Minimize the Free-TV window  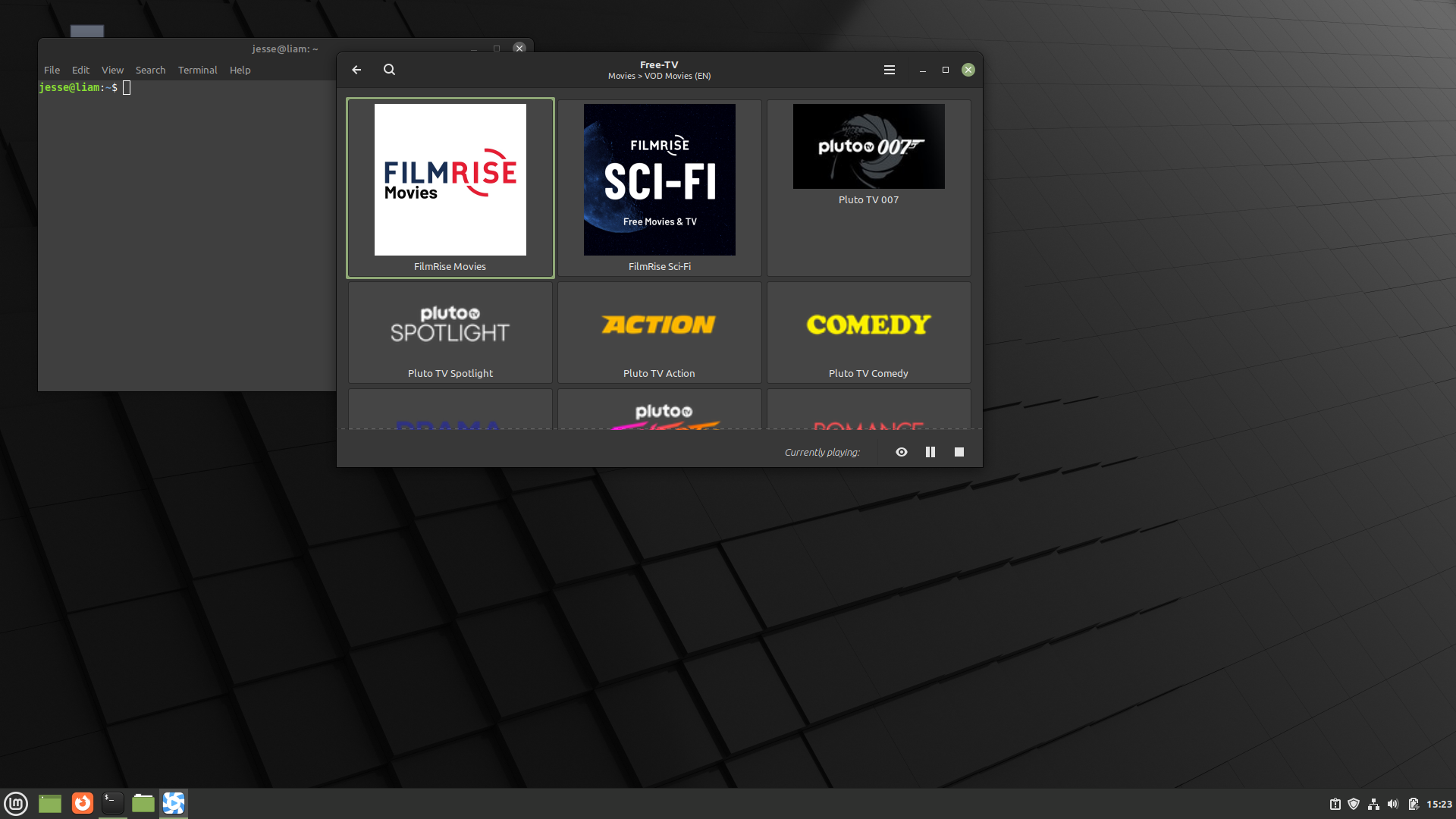923,70
